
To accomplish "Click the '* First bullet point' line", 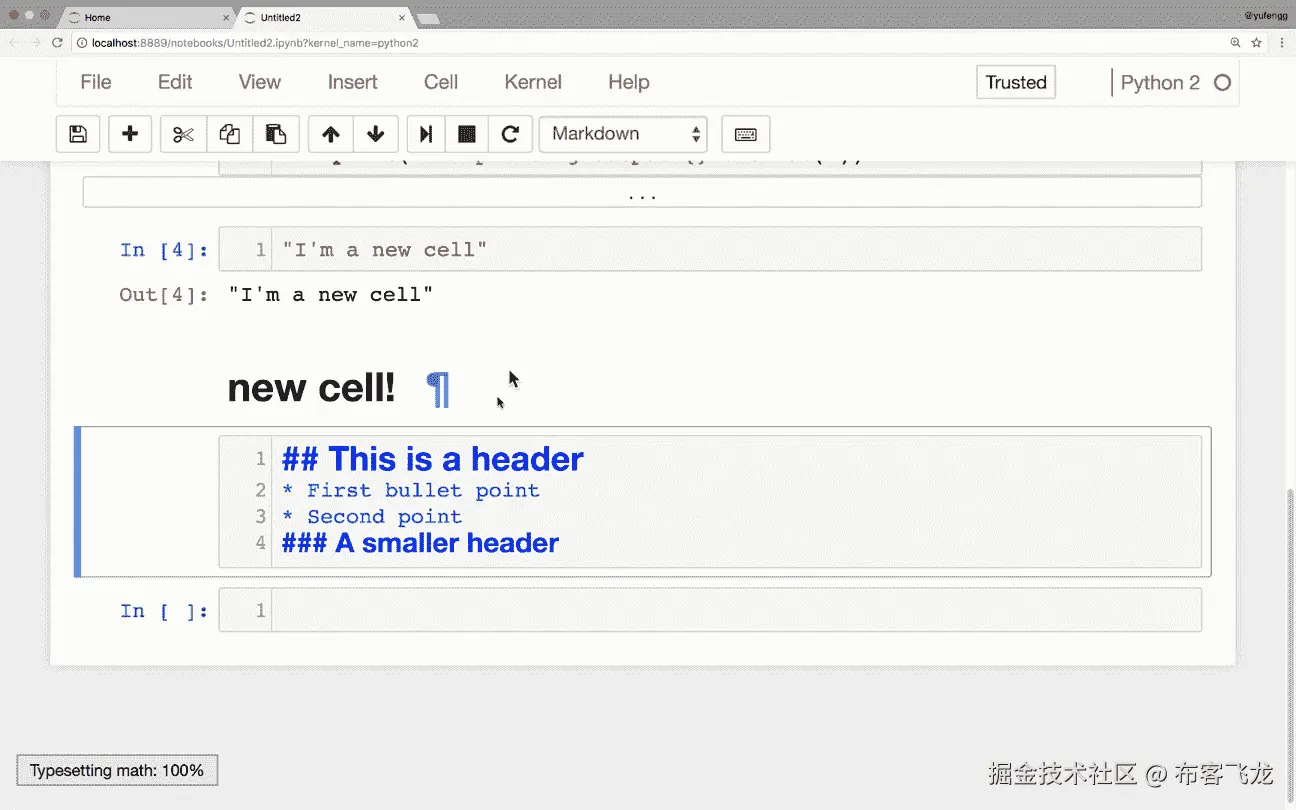I will [410, 490].
